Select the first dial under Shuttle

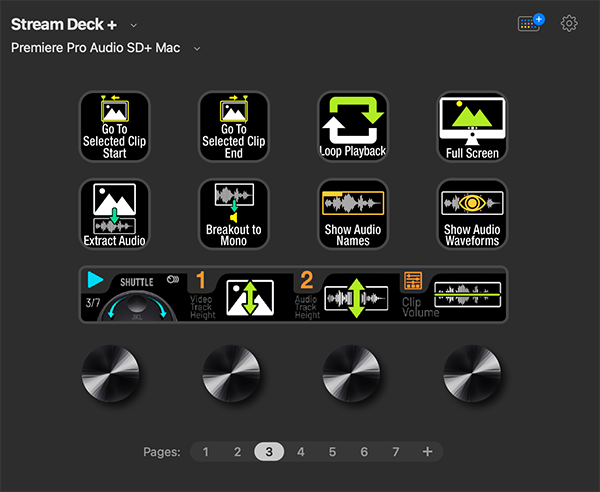click(111, 373)
